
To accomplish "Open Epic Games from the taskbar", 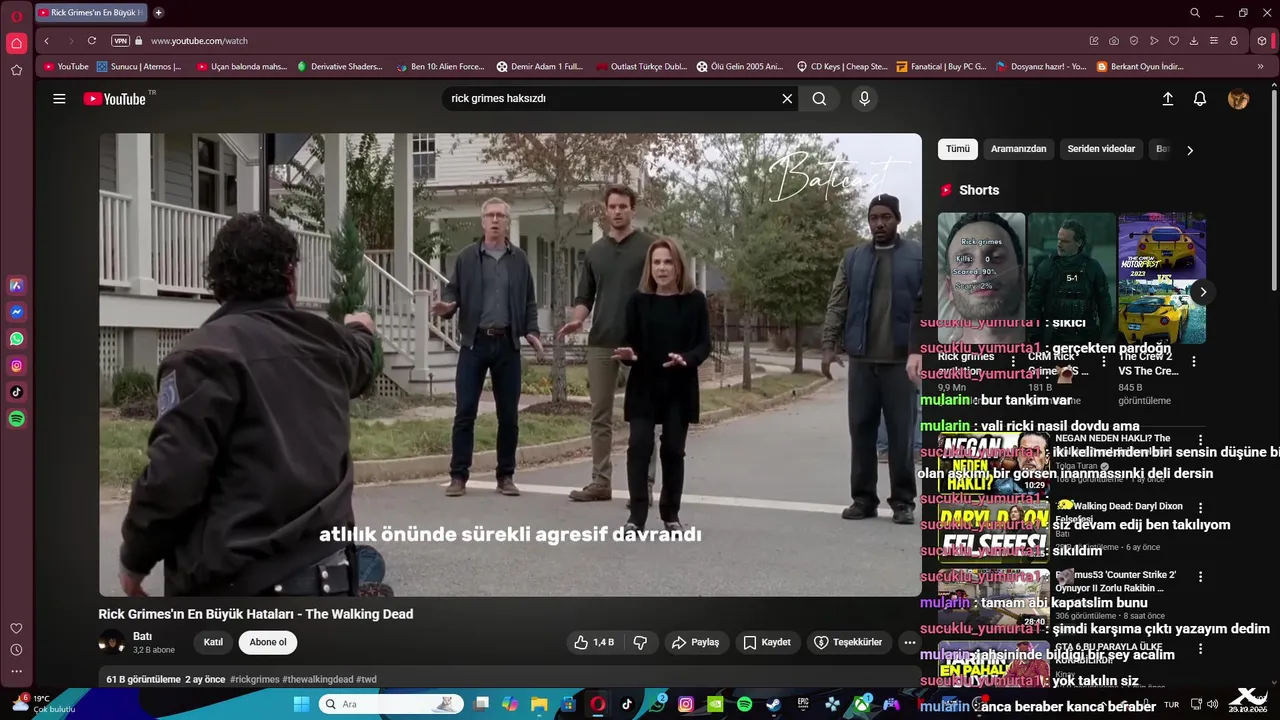I will coord(803,704).
